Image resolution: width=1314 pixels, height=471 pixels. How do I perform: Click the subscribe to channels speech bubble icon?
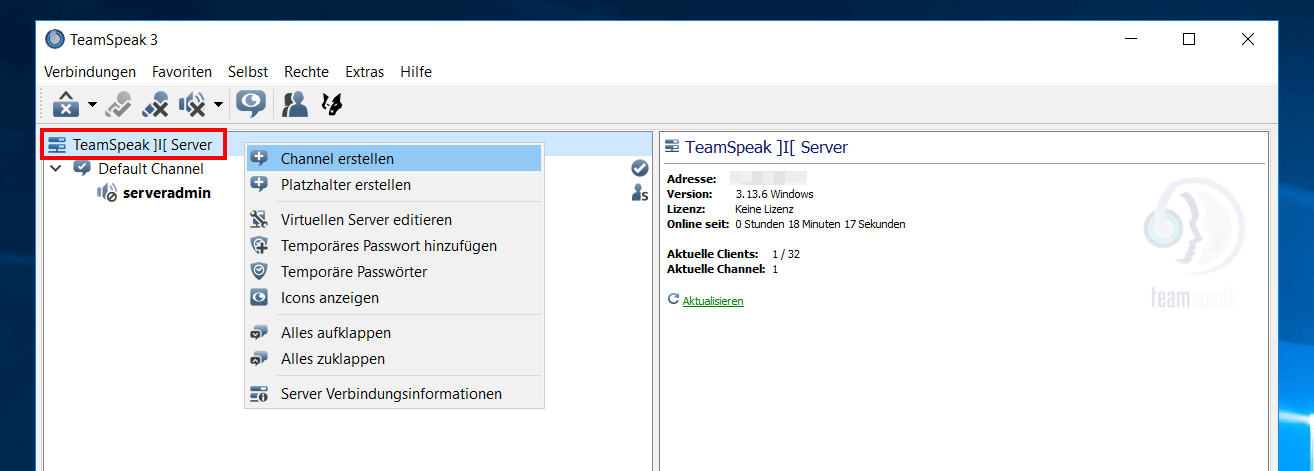coord(251,103)
